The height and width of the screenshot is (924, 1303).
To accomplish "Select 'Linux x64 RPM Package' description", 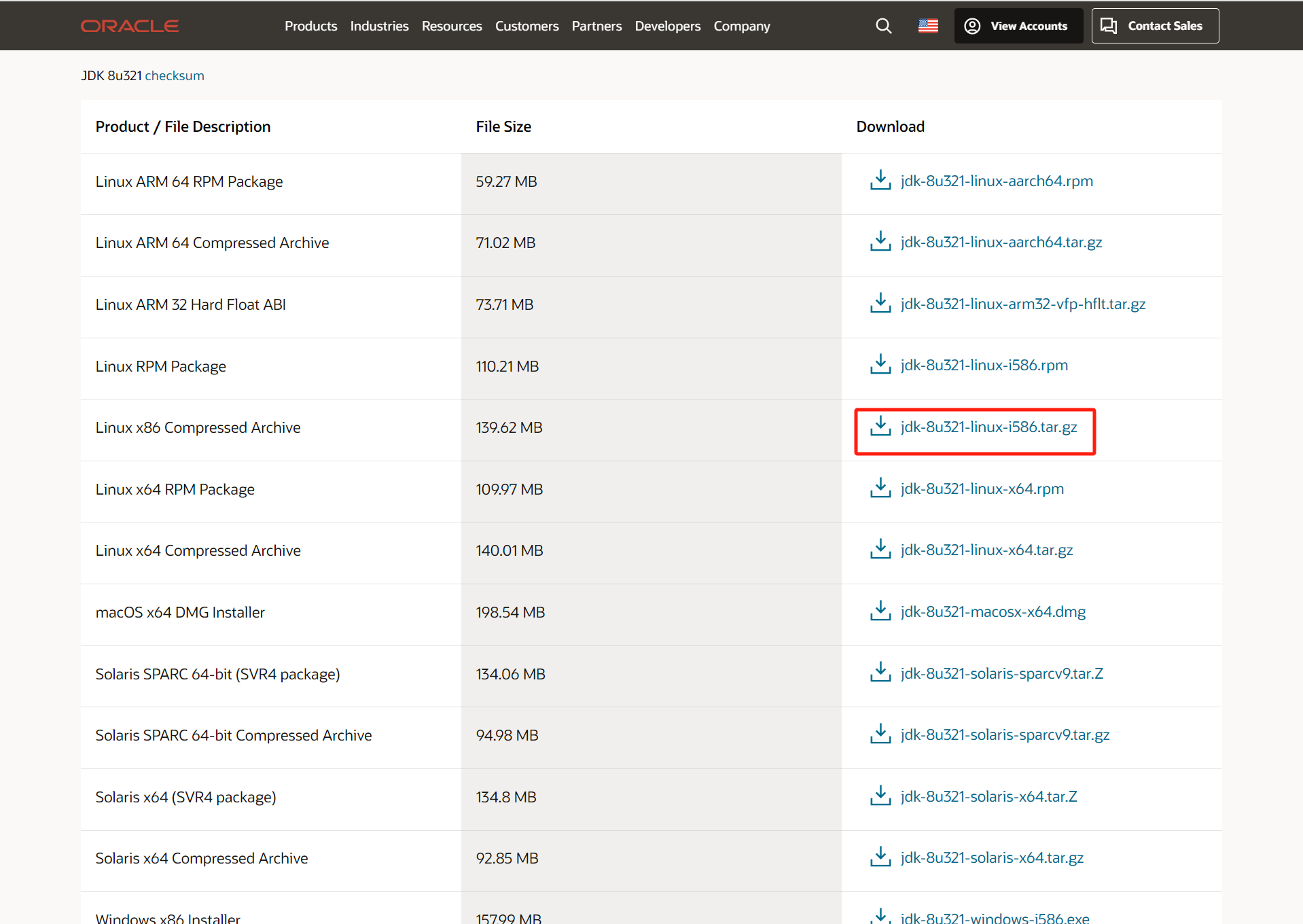I will coord(175,489).
